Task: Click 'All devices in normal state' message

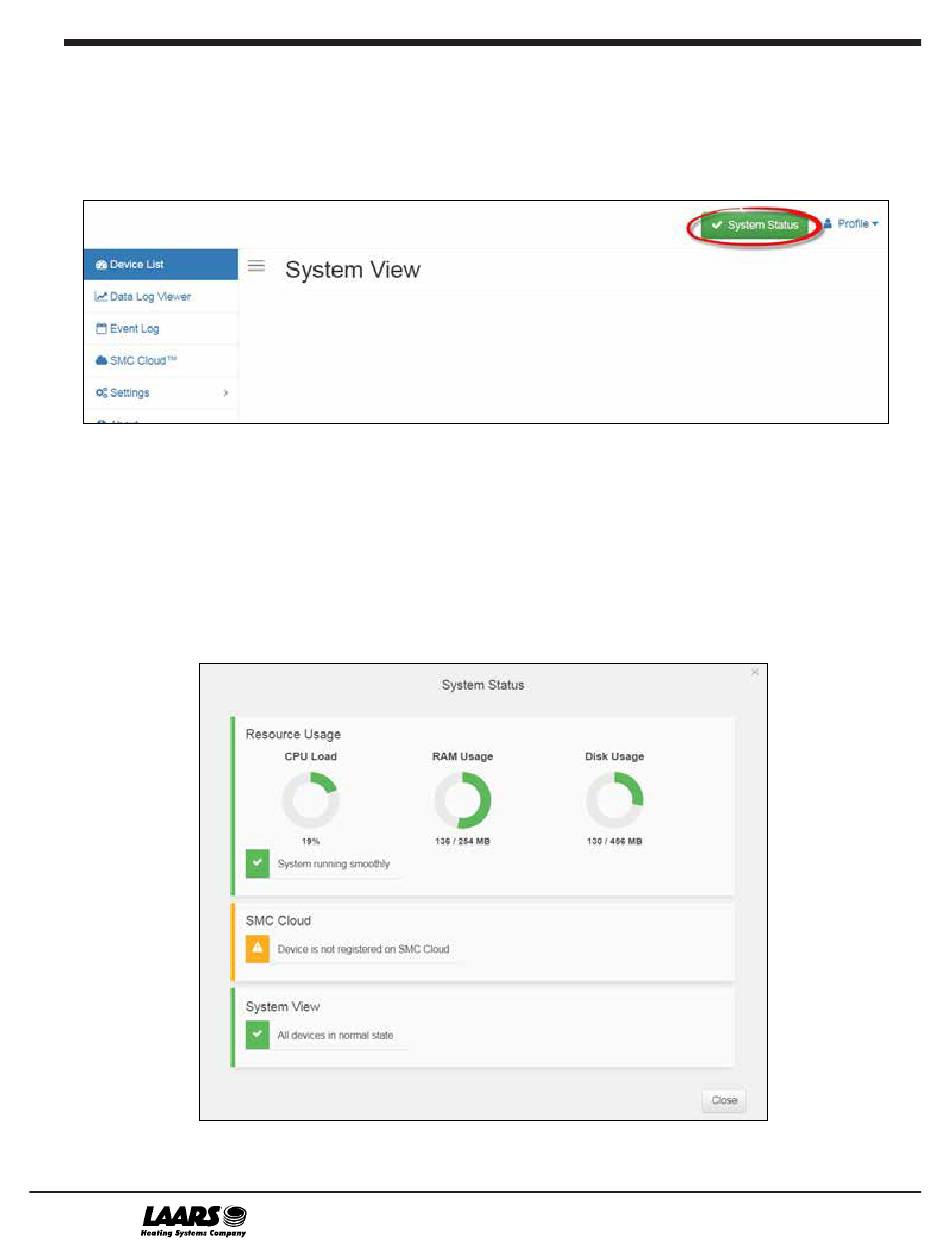Action: [x=336, y=1035]
